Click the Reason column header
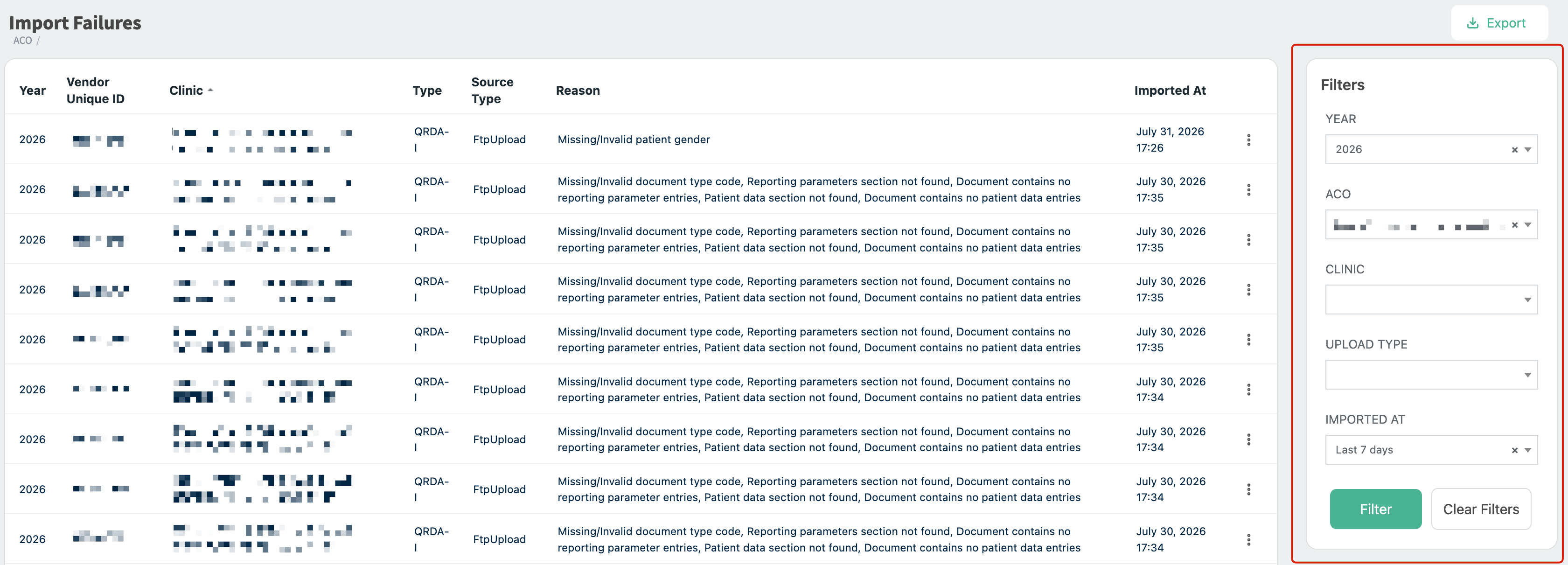This screenshot has width=1568, height=565. [x=578, y=90]
